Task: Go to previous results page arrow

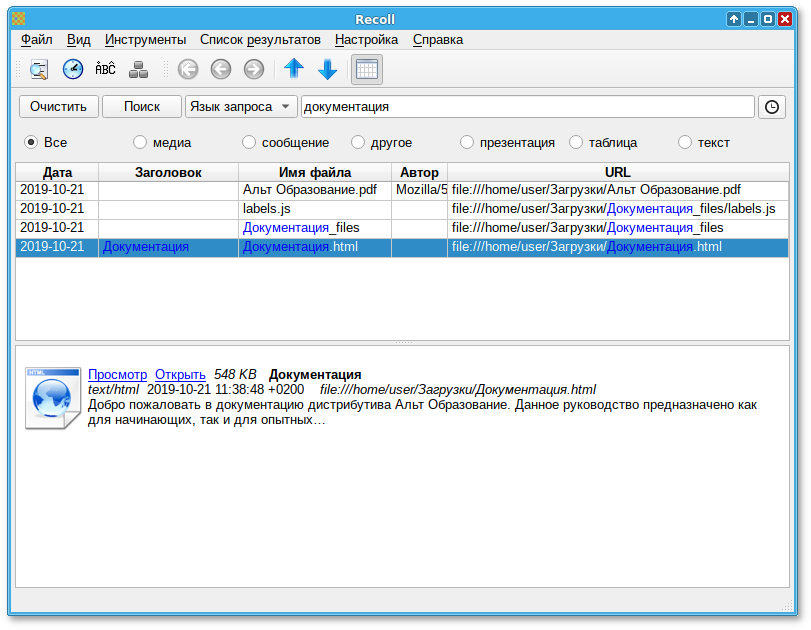Action: (221, 69)
